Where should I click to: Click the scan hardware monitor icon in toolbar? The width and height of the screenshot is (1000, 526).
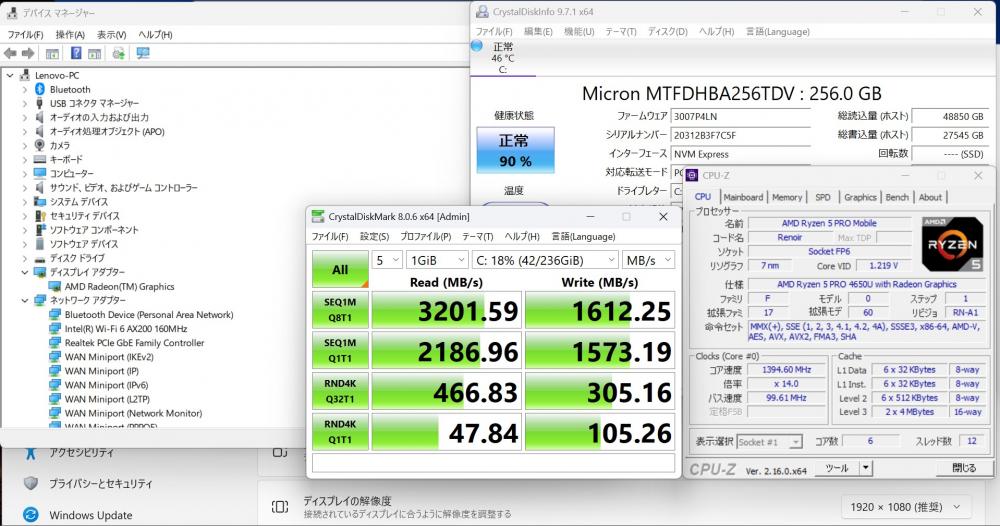click(143, 54)
